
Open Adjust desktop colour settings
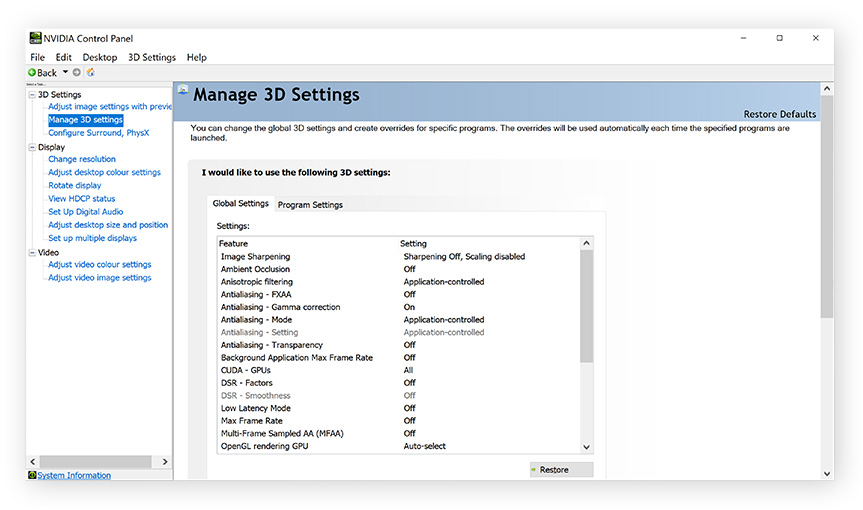point(105,172)
